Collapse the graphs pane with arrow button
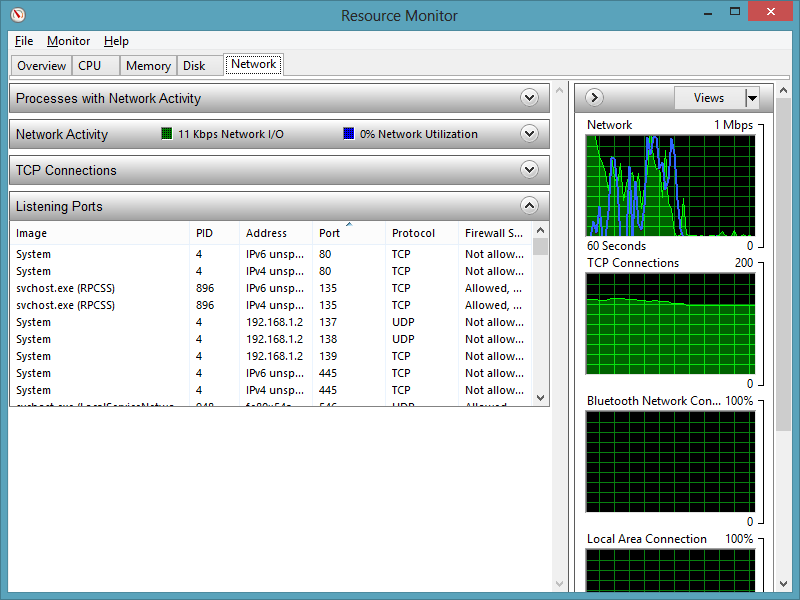Screen dimensions: 800x600 tap(594, 97)
